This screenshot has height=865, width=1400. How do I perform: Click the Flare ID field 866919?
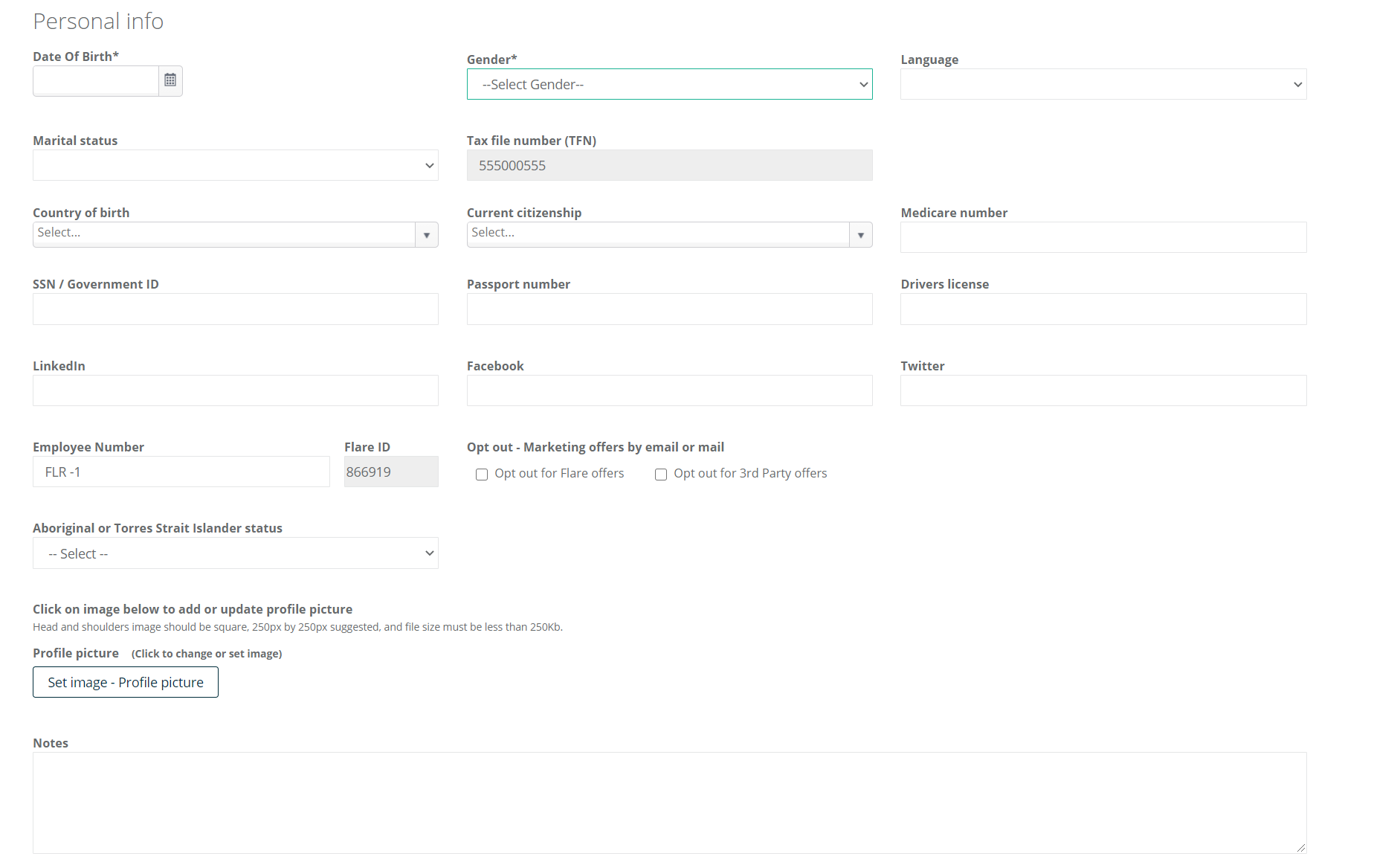point(391,472)
